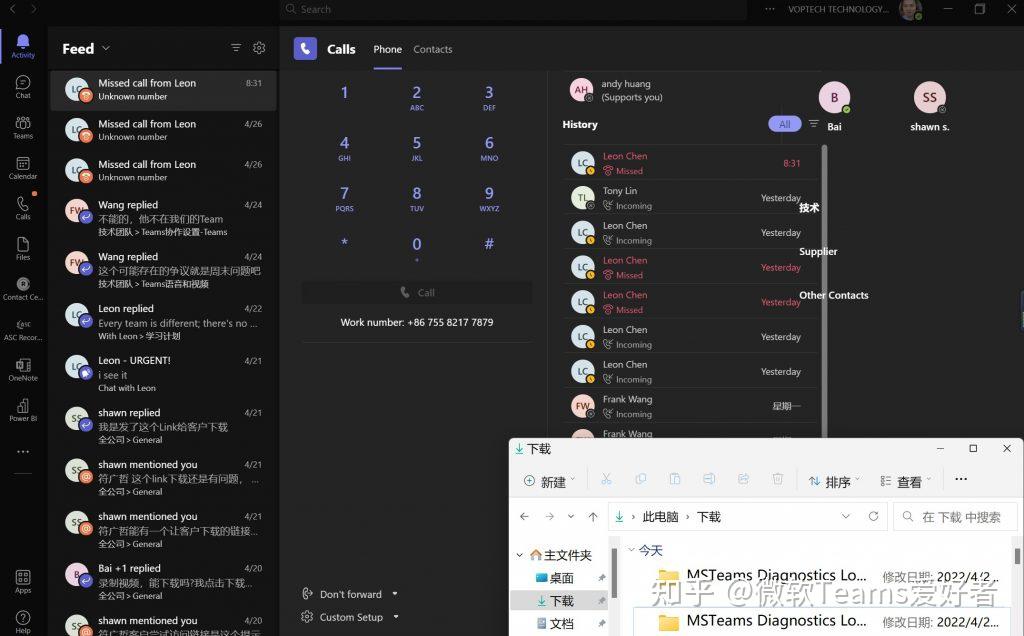Open the OneNote sidebar icon
Viewport: 1024px width, 636px height.
click(x=23, y=370)
